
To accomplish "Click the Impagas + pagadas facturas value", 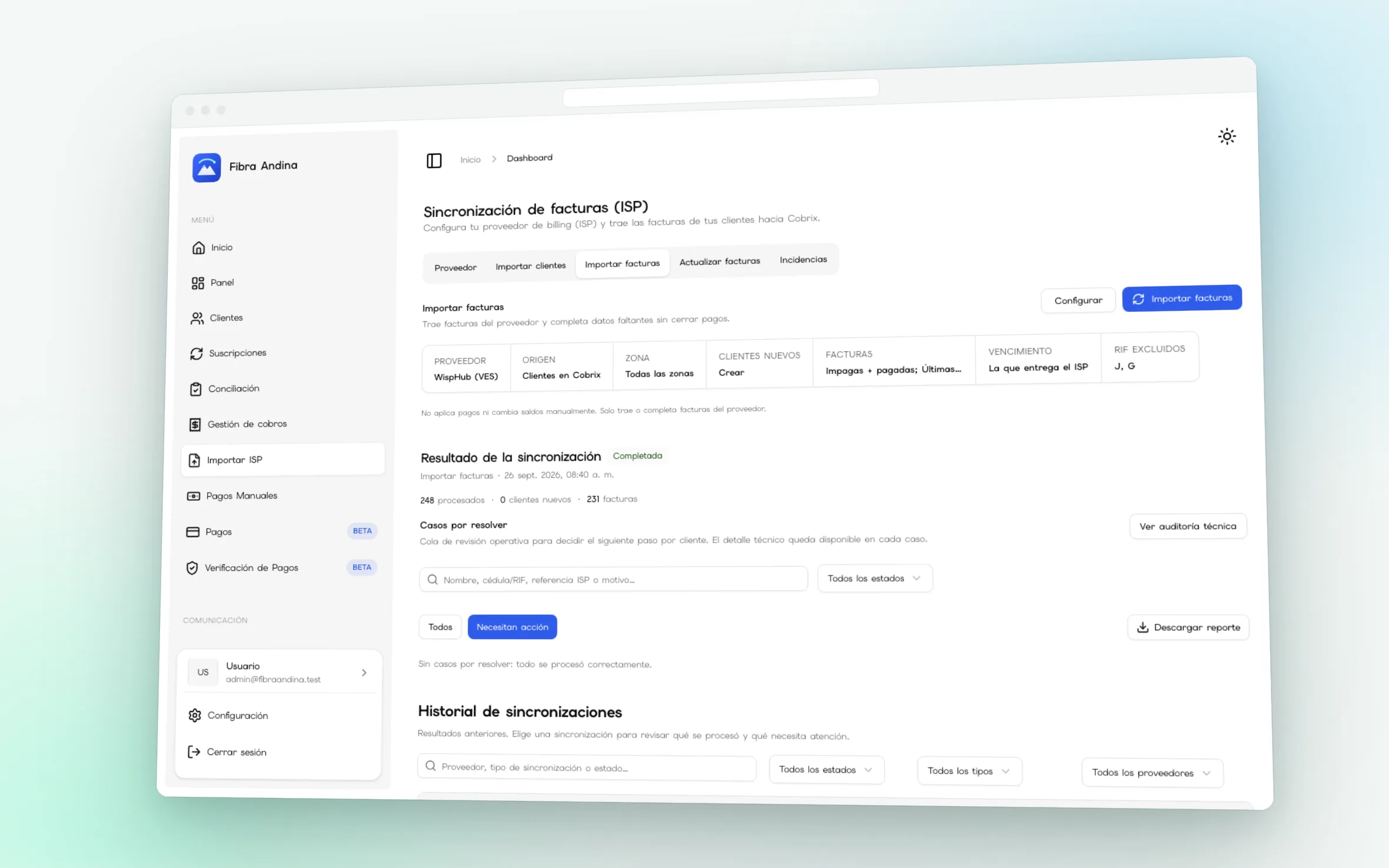I will point(893,370).
